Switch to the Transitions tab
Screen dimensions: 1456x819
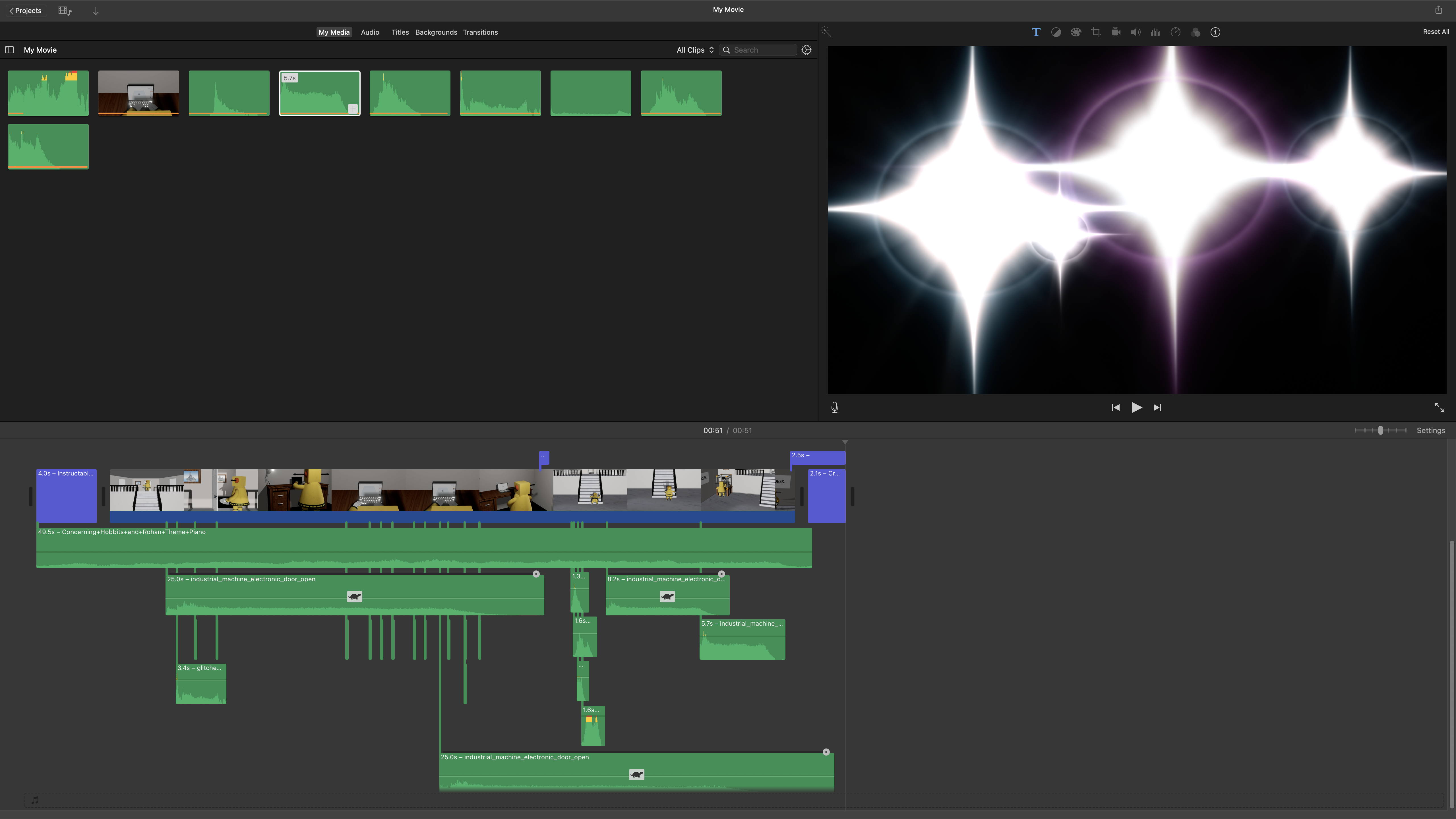click(x=480, y=32)
